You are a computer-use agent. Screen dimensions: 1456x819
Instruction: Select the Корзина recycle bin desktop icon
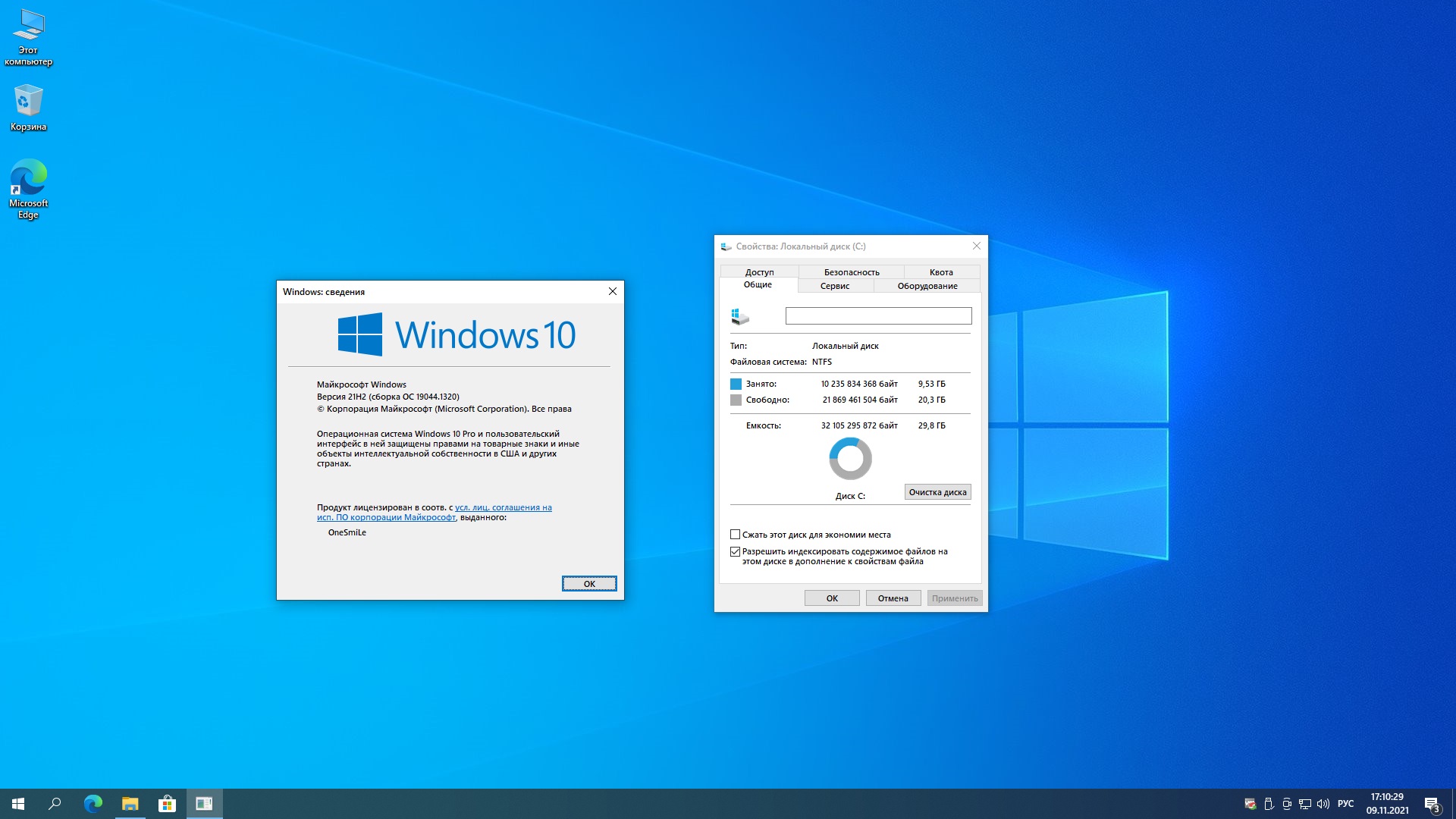(28, 107)
